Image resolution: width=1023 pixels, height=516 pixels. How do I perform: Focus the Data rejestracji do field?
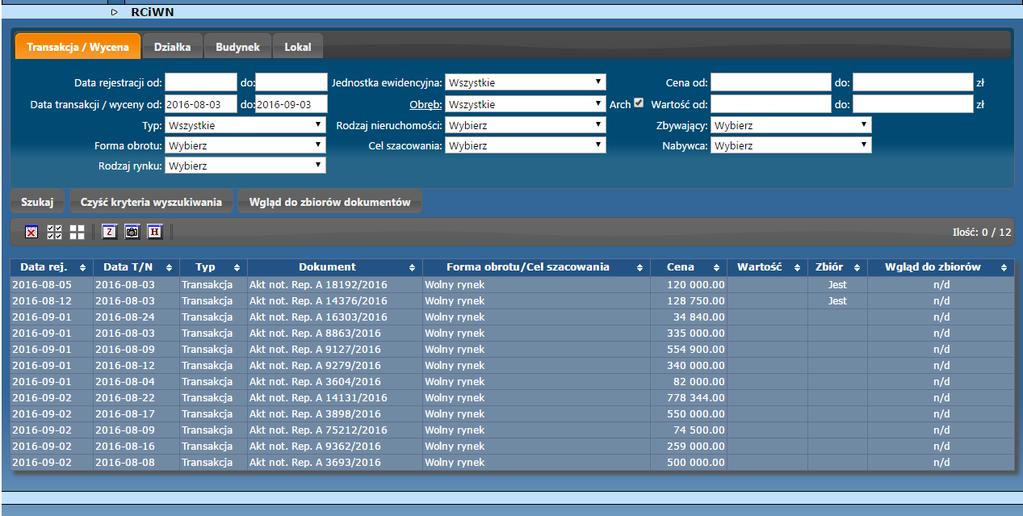(x=291, y=82)
